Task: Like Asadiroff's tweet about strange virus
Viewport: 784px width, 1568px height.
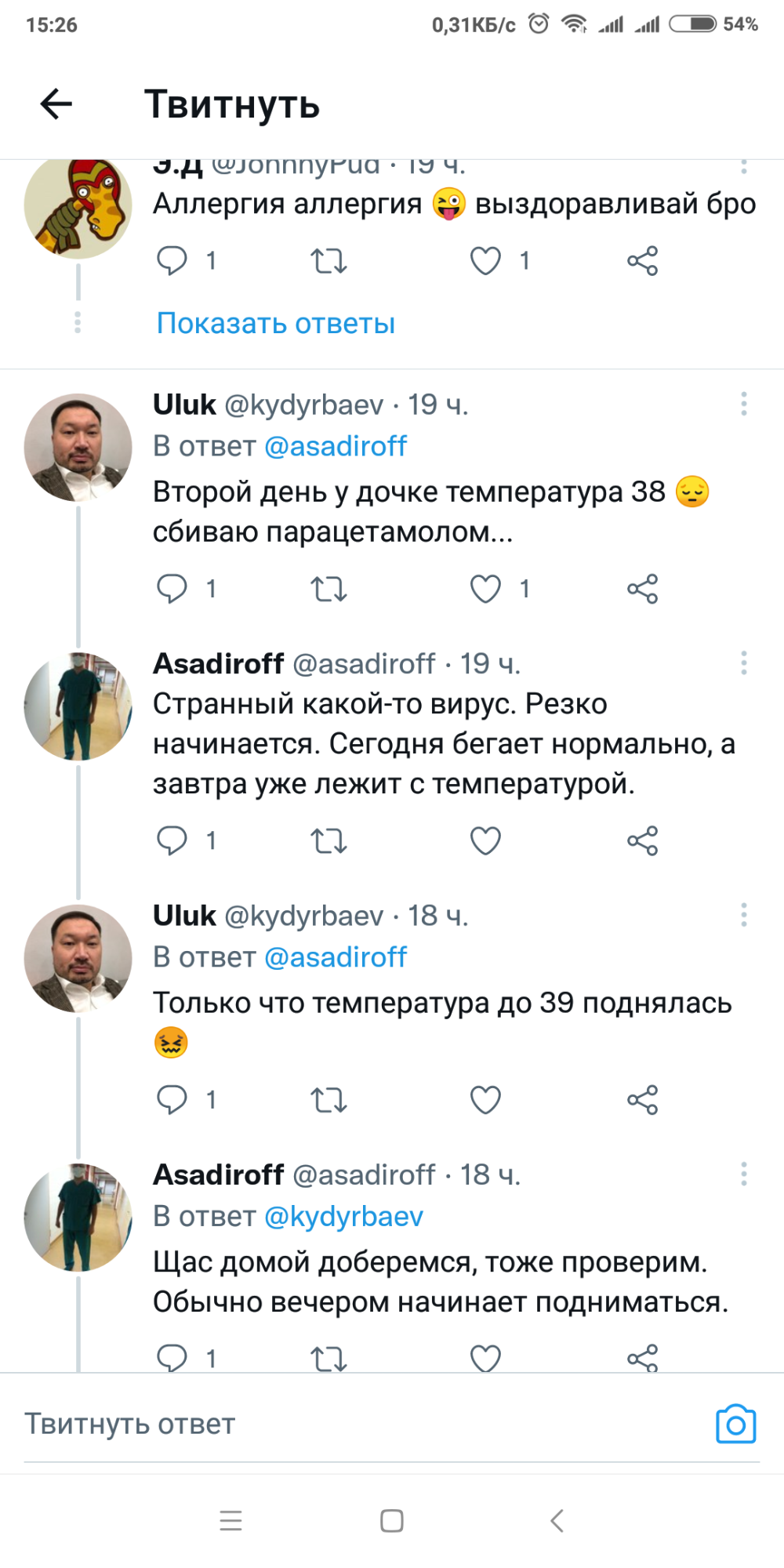Action: pos(485,841)
